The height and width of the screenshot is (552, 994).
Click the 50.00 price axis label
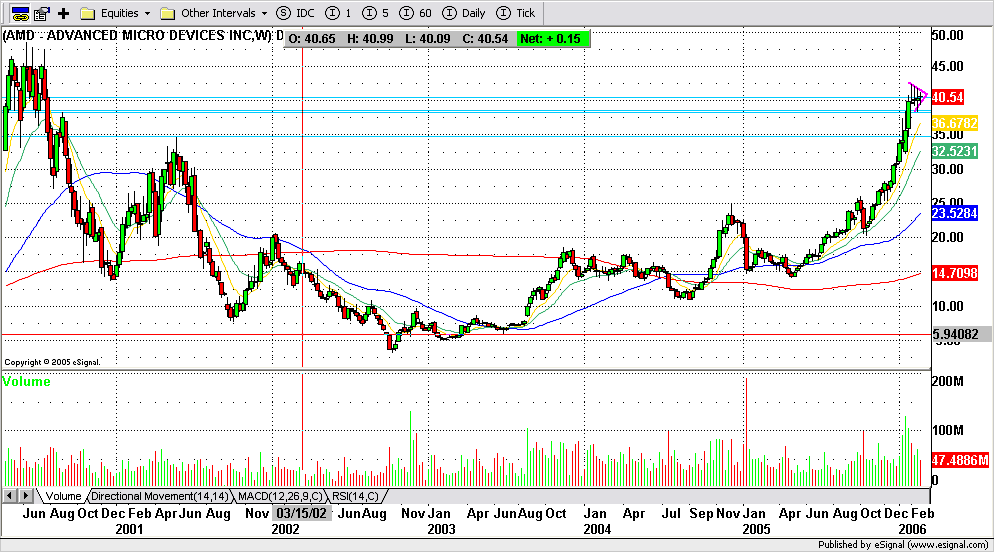(948, 35)
